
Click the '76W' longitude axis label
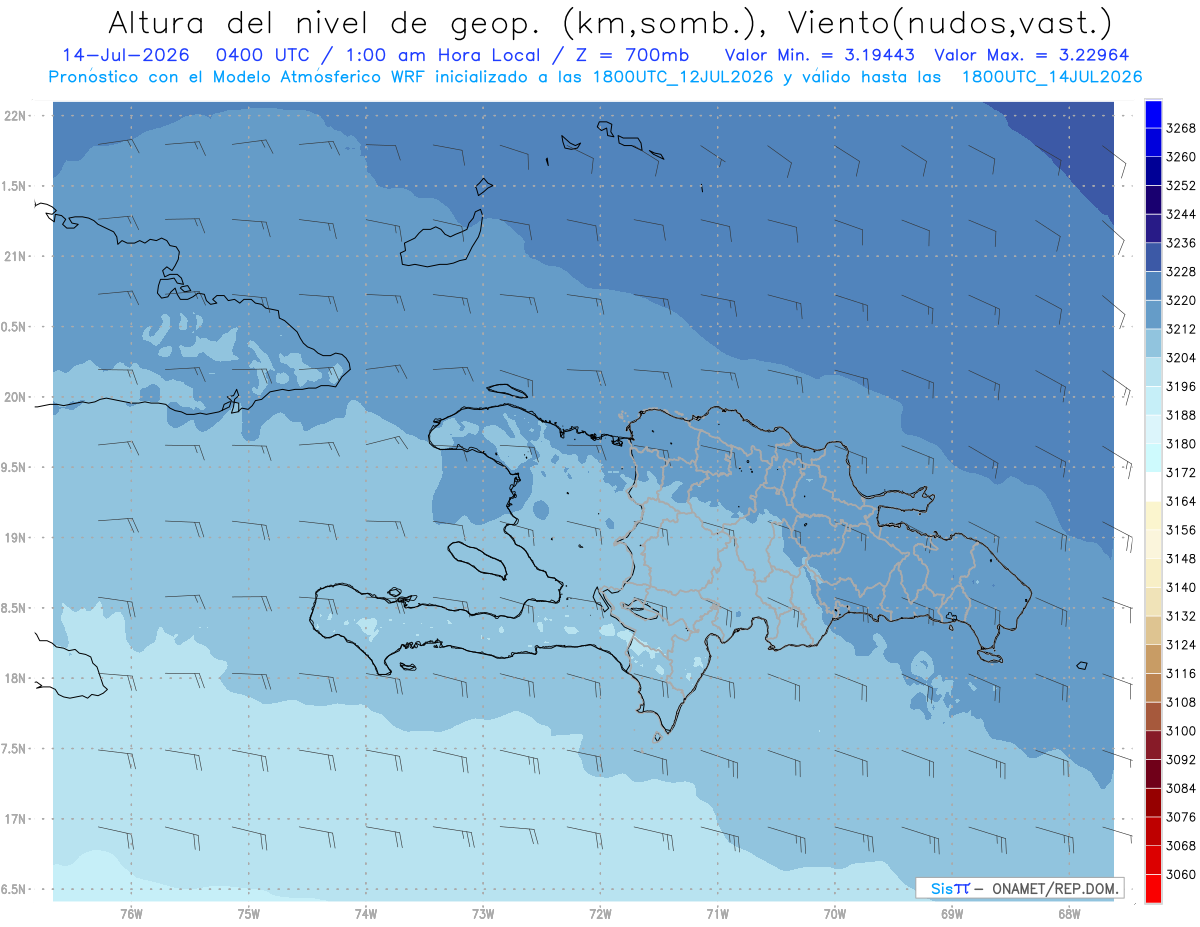click(x=131, y=914)
